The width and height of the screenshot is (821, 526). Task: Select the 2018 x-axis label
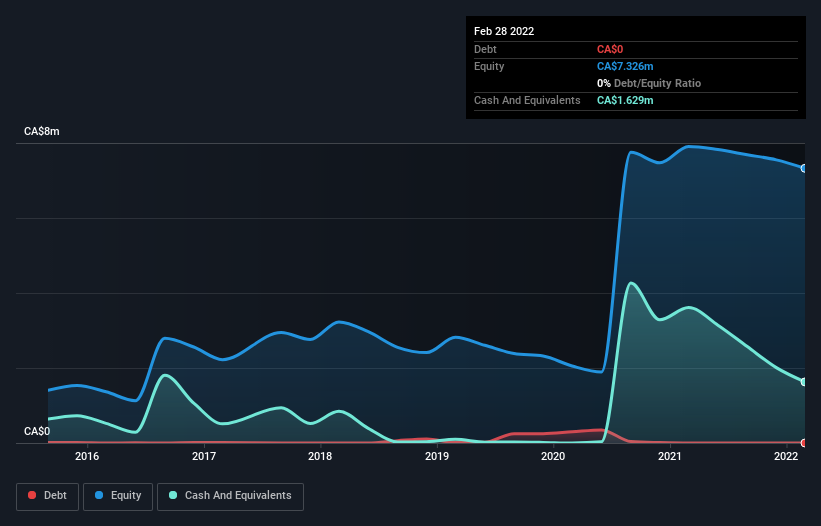point(320,456)
